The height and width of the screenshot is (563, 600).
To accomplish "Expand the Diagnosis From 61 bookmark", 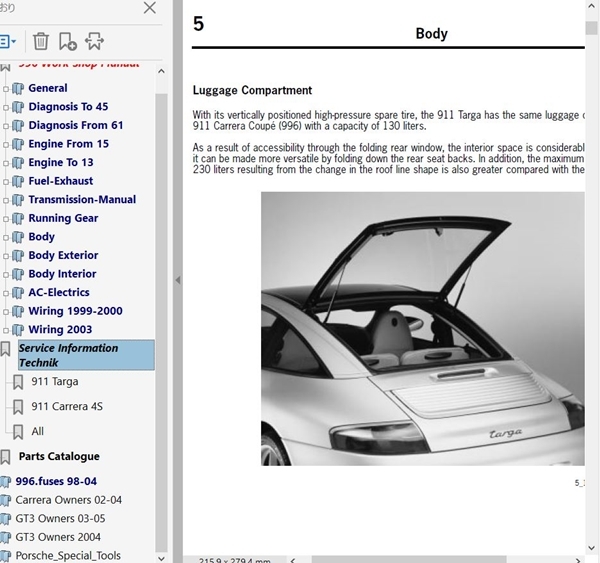I will [x=5, y=126].
